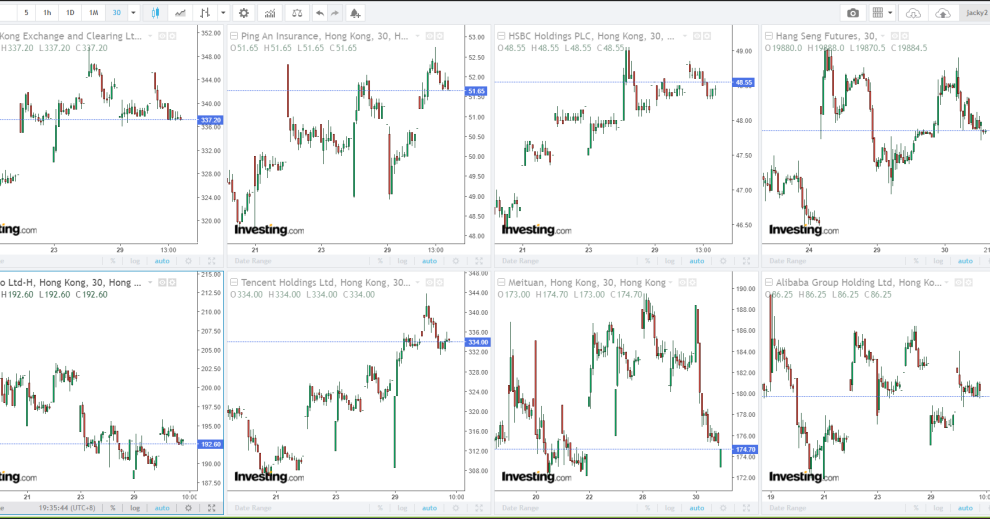This screenshot has height=519, width=990.
Task: Set interval to 1M
Action: pos(93,13)
